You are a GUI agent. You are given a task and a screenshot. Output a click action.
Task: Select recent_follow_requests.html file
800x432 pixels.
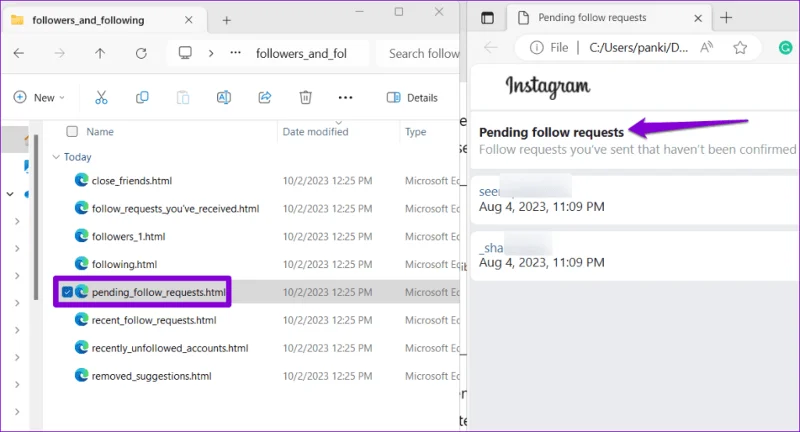pos(154,320)
